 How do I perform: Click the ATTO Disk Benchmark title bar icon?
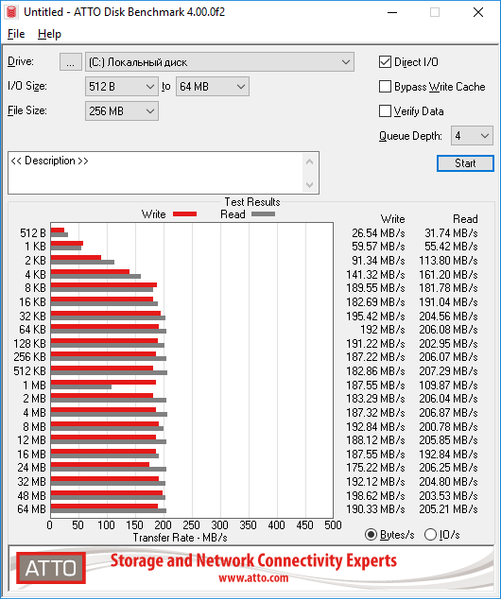pyautogui.click(x=11, y=12)
